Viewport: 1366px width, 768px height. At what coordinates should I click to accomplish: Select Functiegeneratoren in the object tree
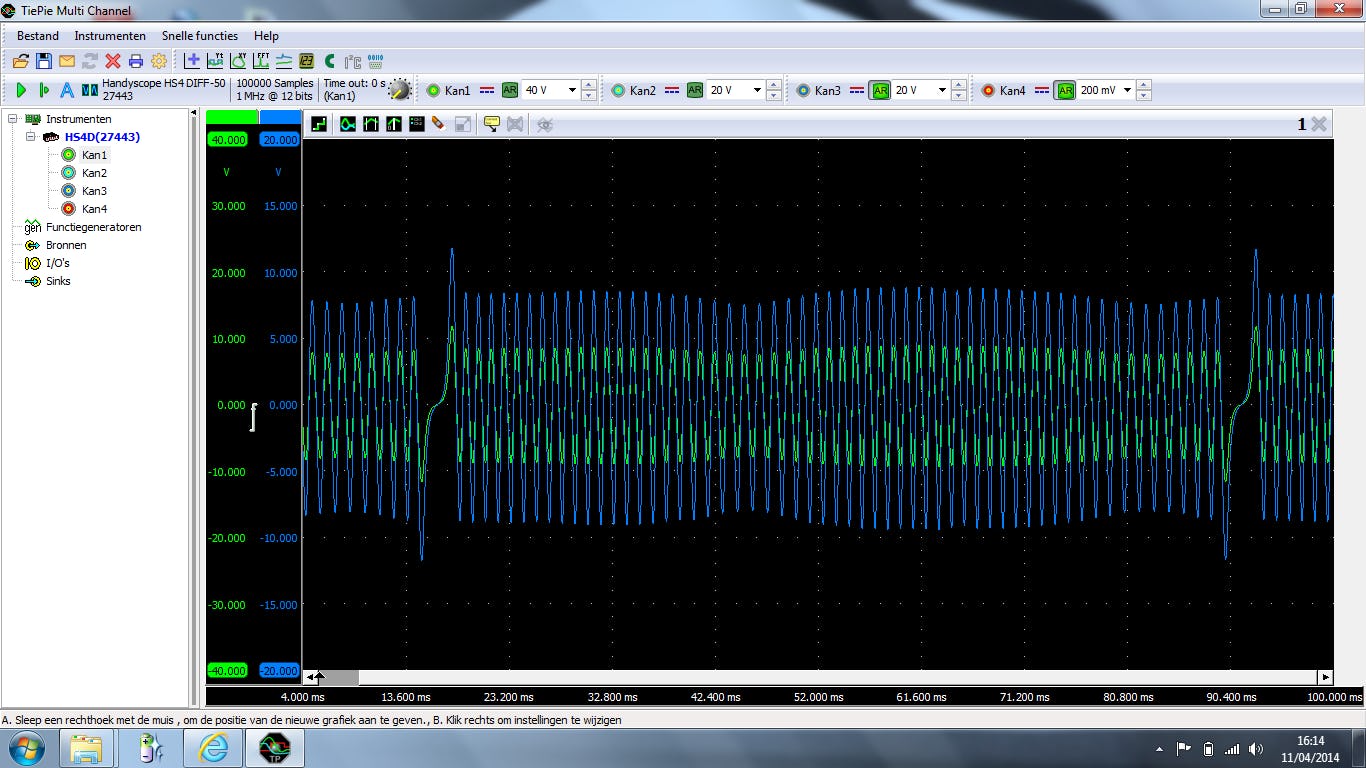click(93, 227)
